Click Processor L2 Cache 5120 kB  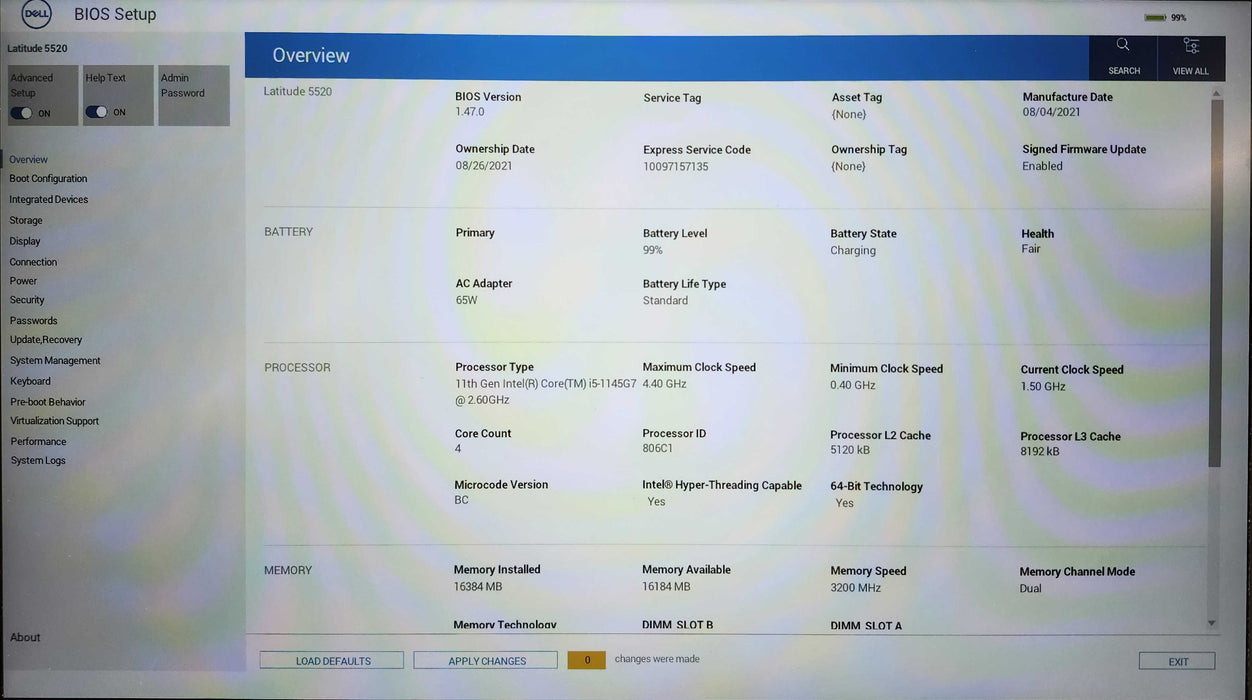(850, 450)
